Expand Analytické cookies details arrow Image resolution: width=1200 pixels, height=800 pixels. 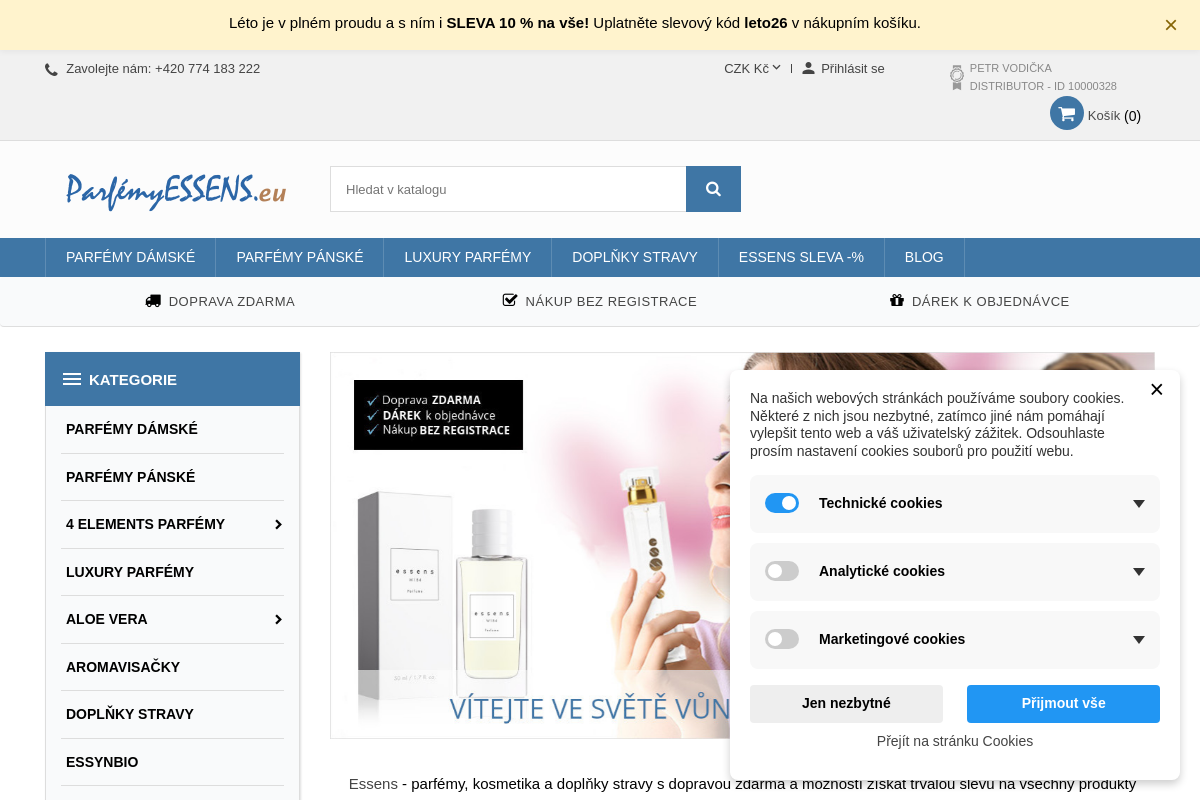1139,572
